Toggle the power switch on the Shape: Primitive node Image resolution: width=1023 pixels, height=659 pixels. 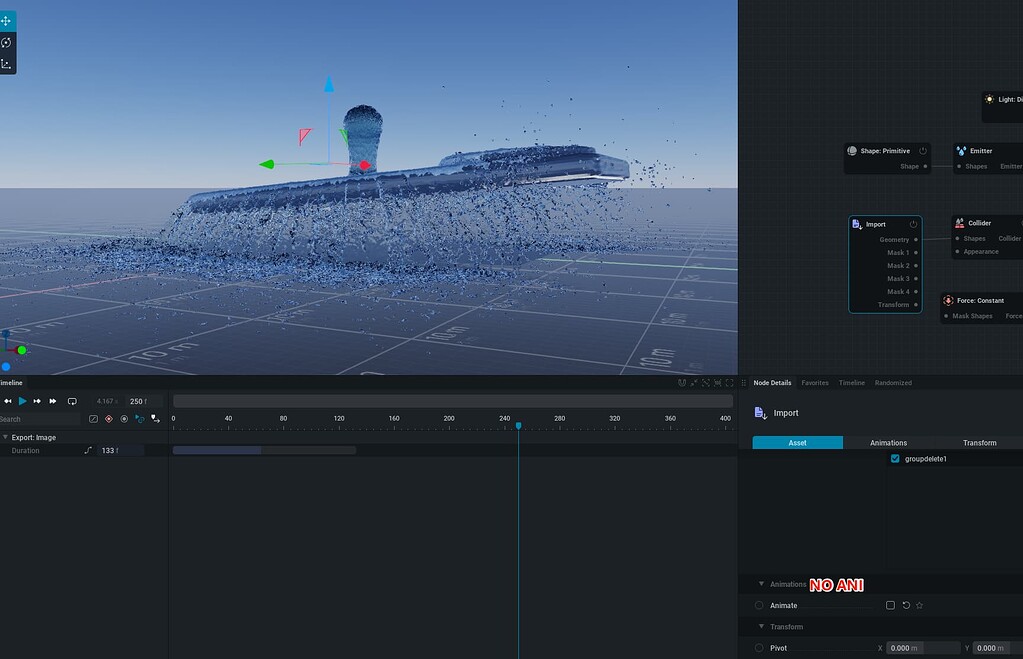(921, 150)
